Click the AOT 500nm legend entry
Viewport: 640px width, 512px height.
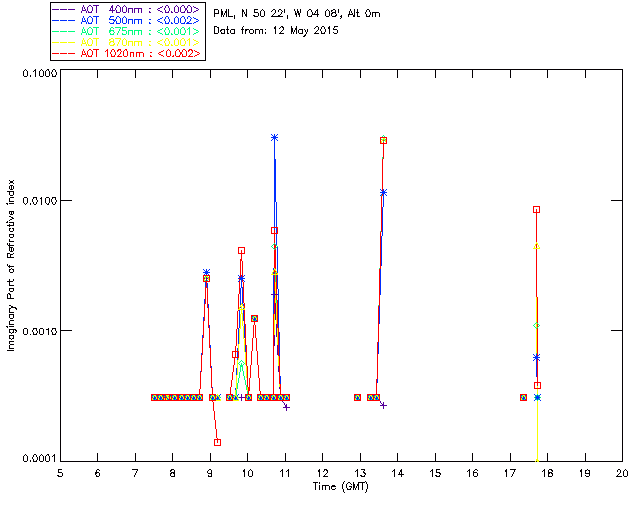coord(127,20)
